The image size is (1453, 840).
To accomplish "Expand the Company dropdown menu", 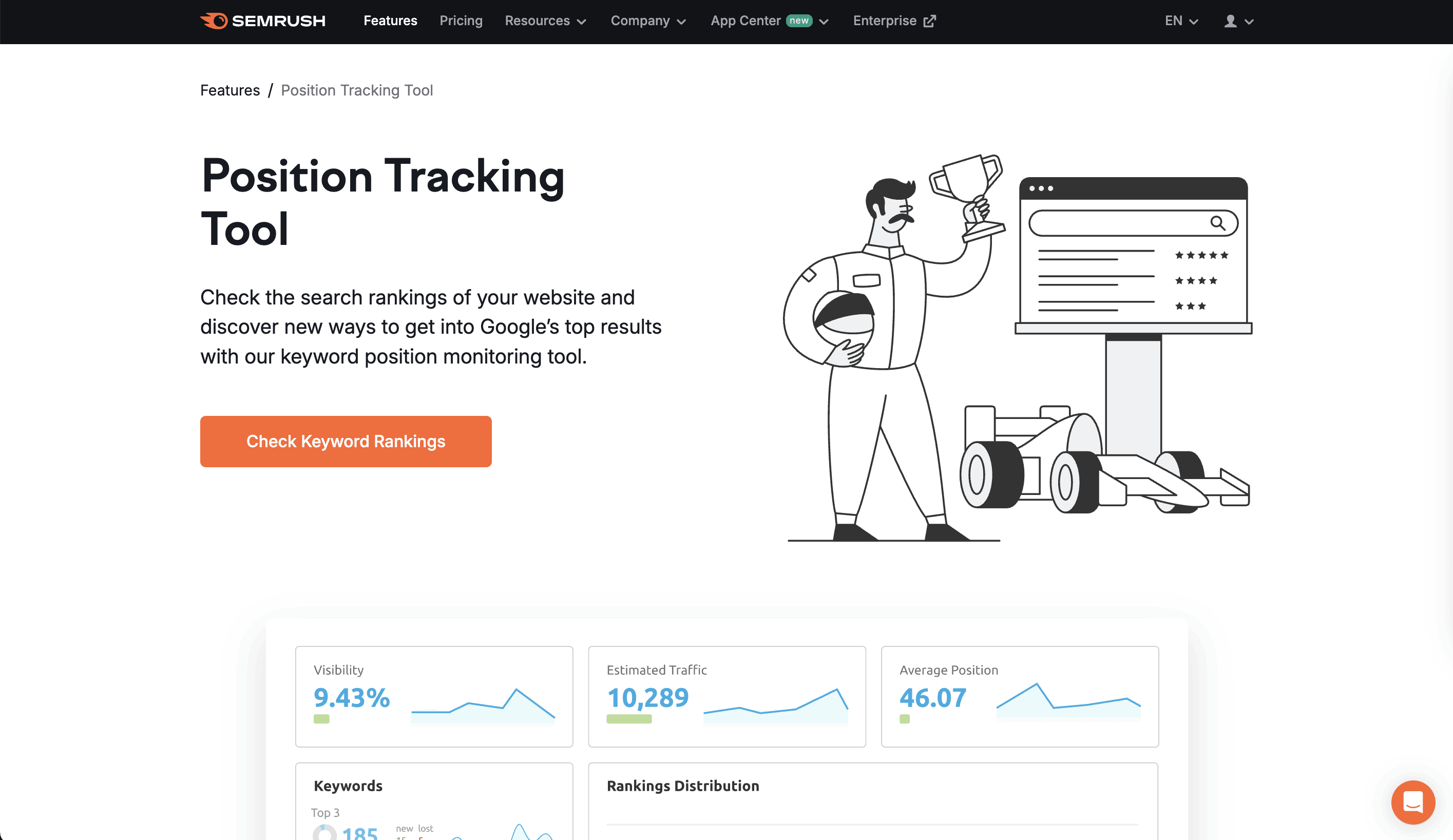I will coord(648,21).
